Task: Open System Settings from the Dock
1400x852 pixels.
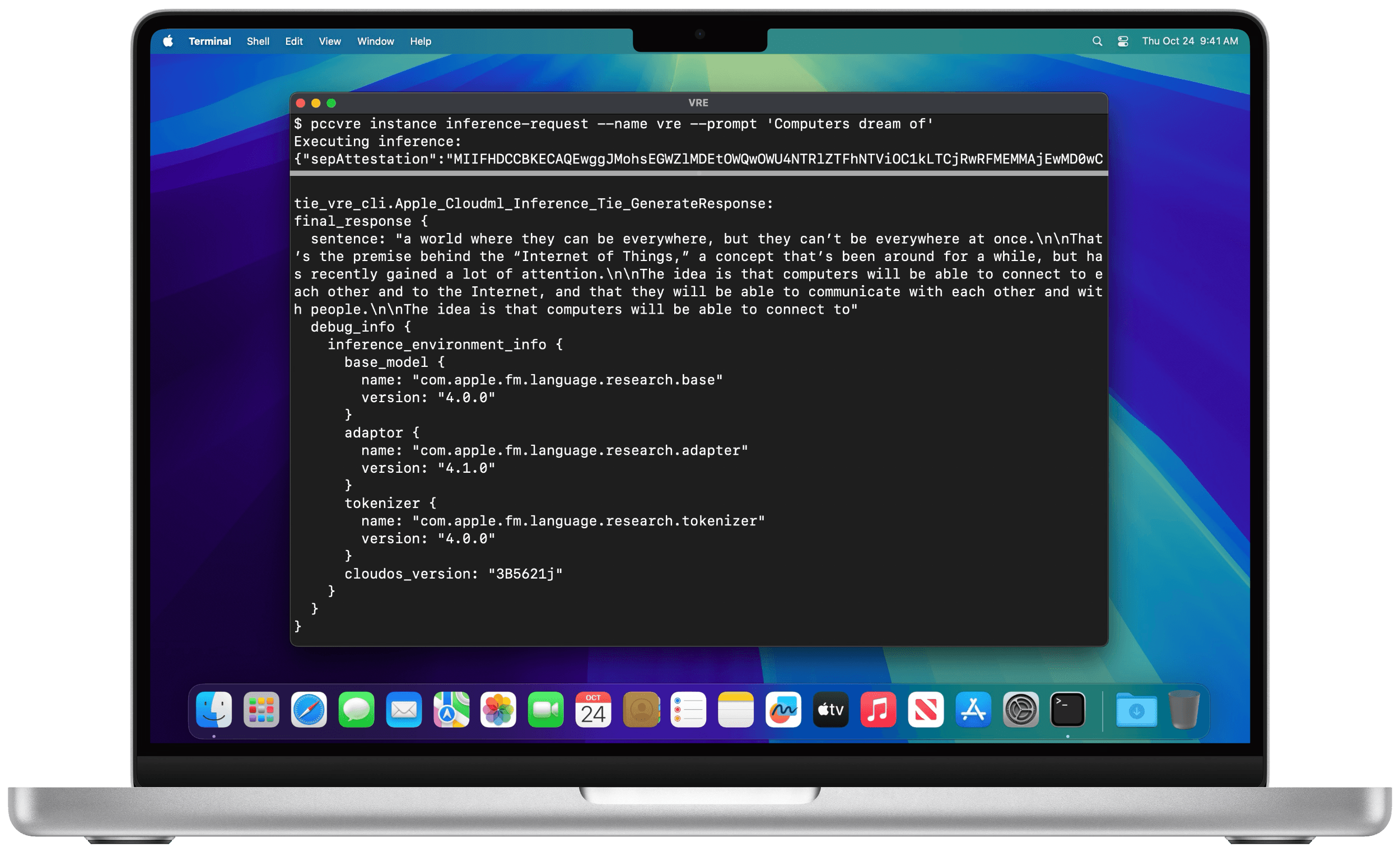Action: tap(1021, 709)
